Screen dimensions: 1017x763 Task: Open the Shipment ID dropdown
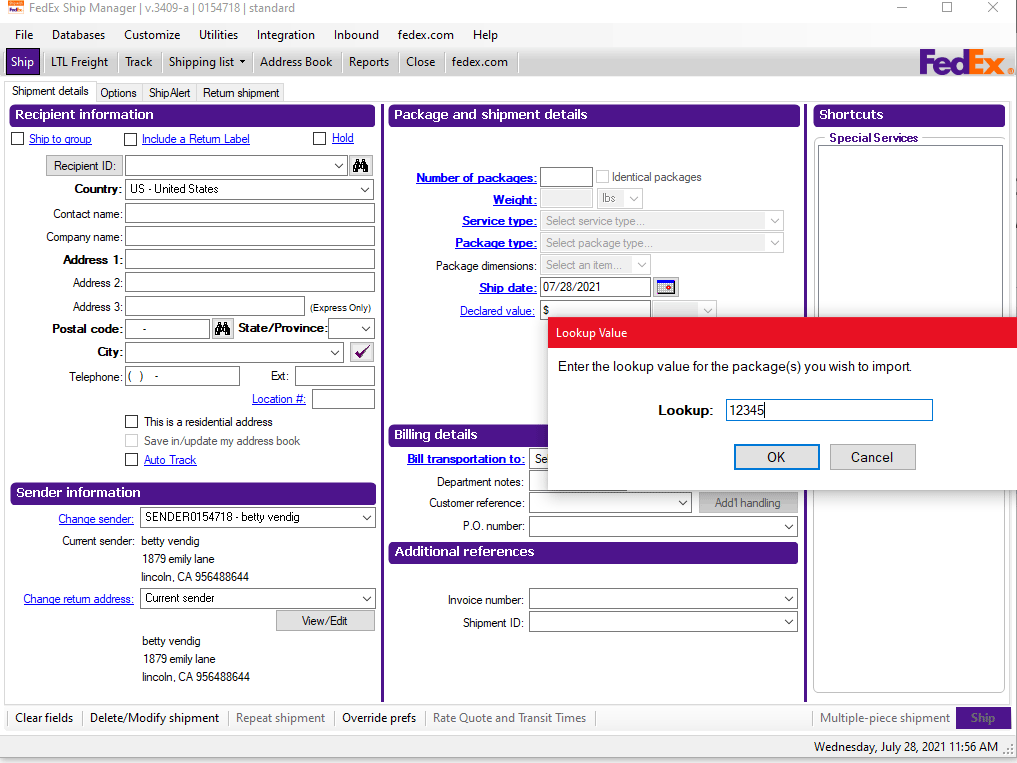click(789, 622)
